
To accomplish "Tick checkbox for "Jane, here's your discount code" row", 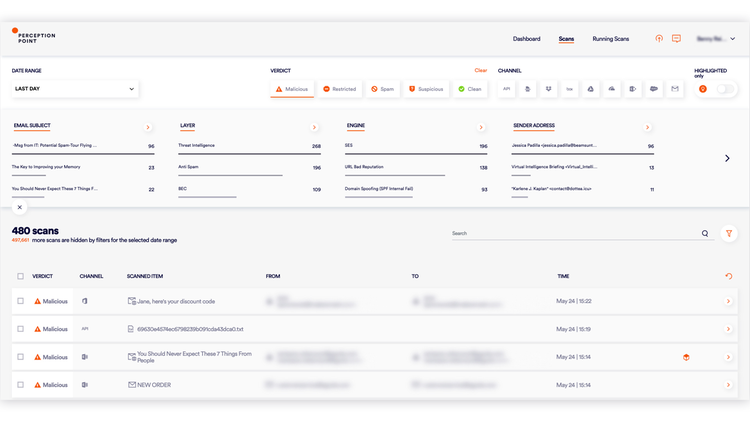I will (x=20, y=300).
